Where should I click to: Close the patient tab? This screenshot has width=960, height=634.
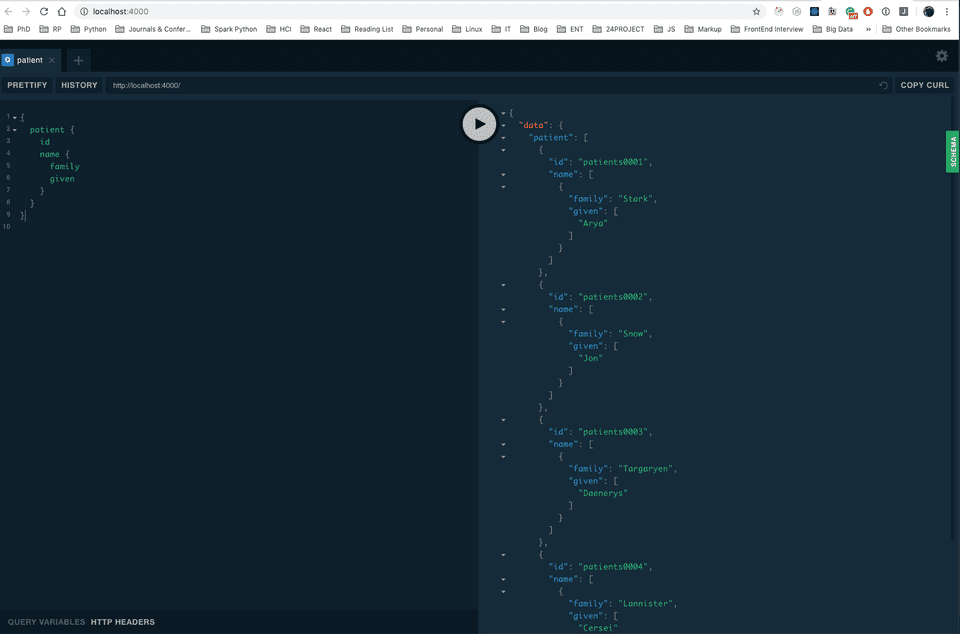pos(52,60)
